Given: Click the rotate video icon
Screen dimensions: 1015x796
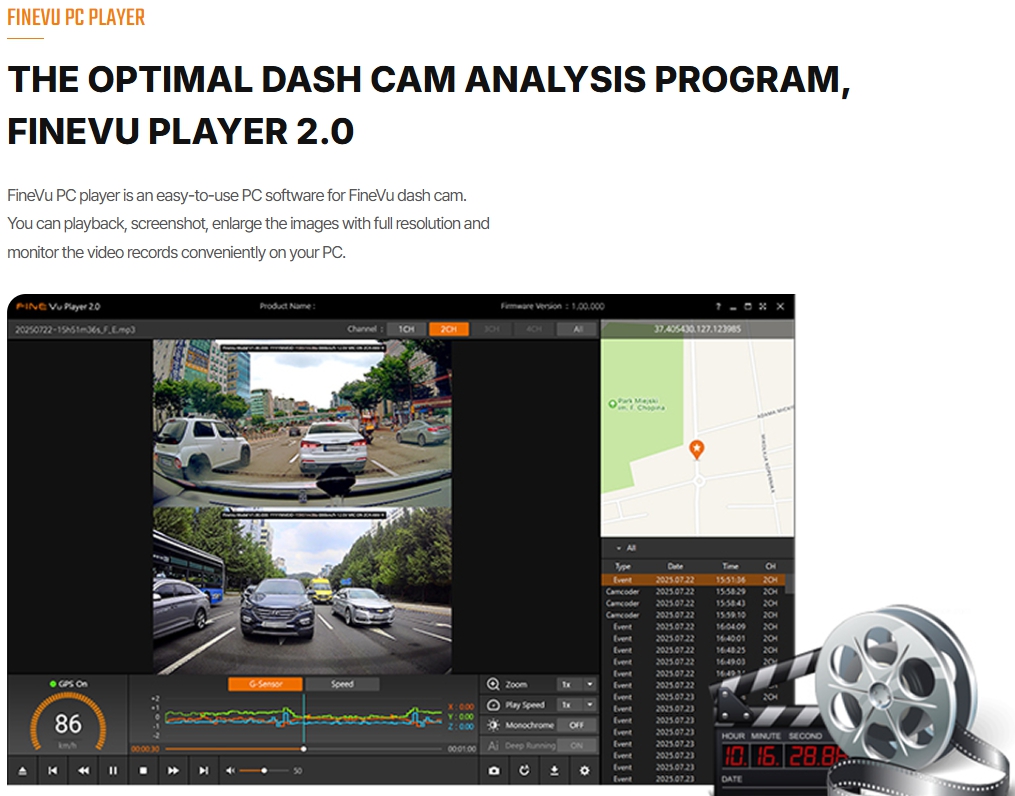Looking at the screenshot, I should pos(524,771).
